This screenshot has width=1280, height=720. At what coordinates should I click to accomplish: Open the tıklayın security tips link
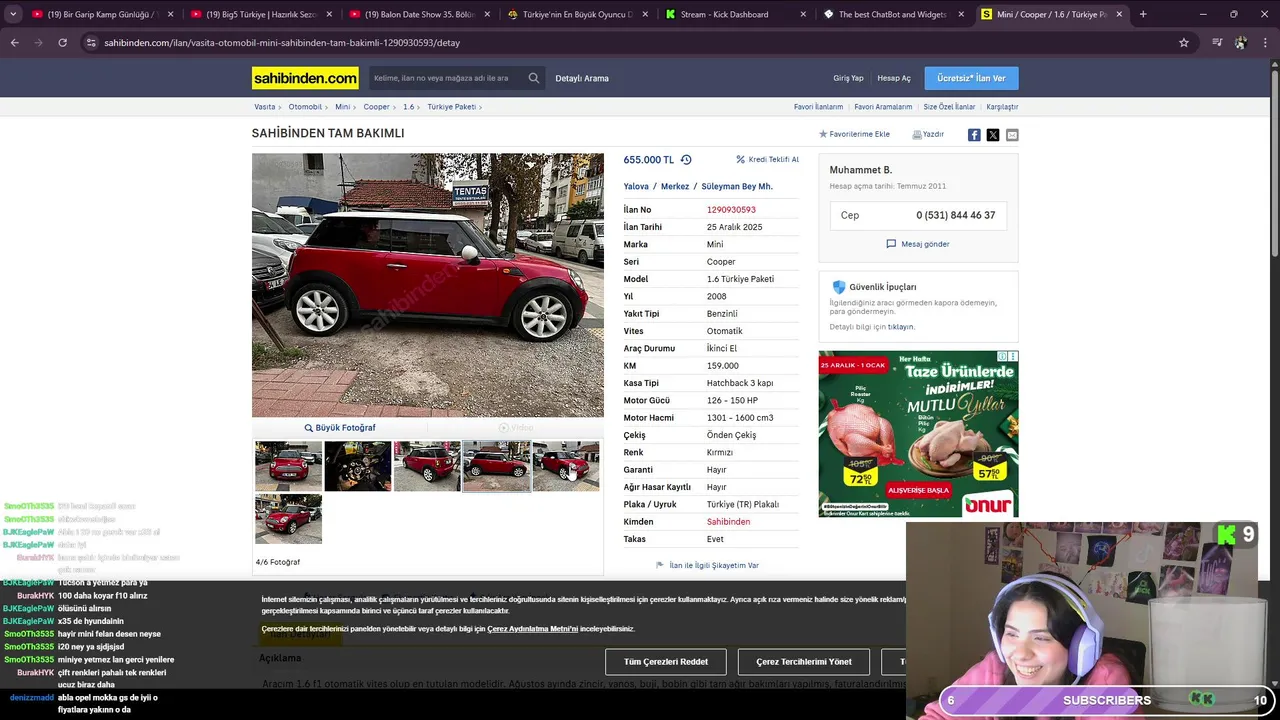900,327
